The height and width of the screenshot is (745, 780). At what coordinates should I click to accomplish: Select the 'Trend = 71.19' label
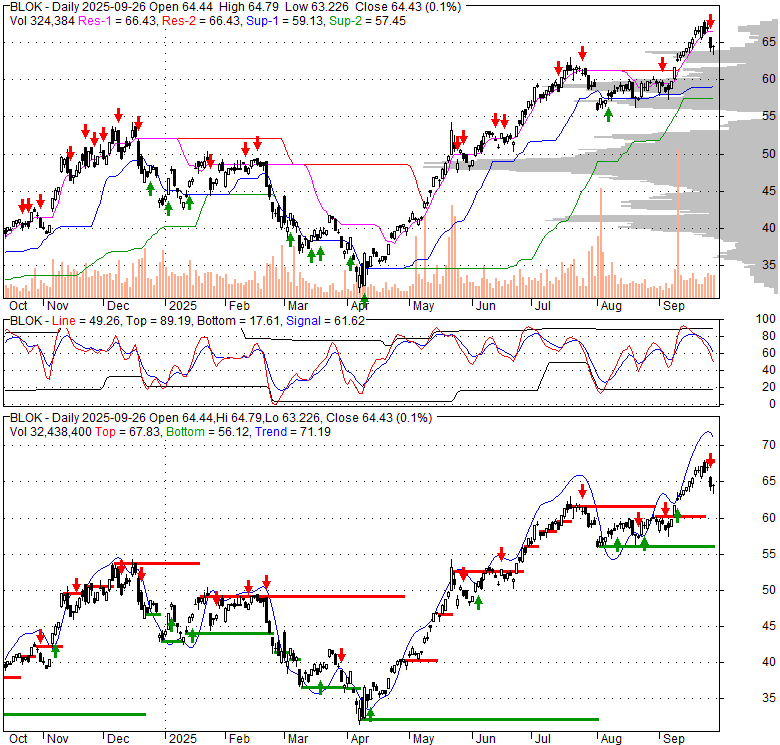click(x=293, y=432)
